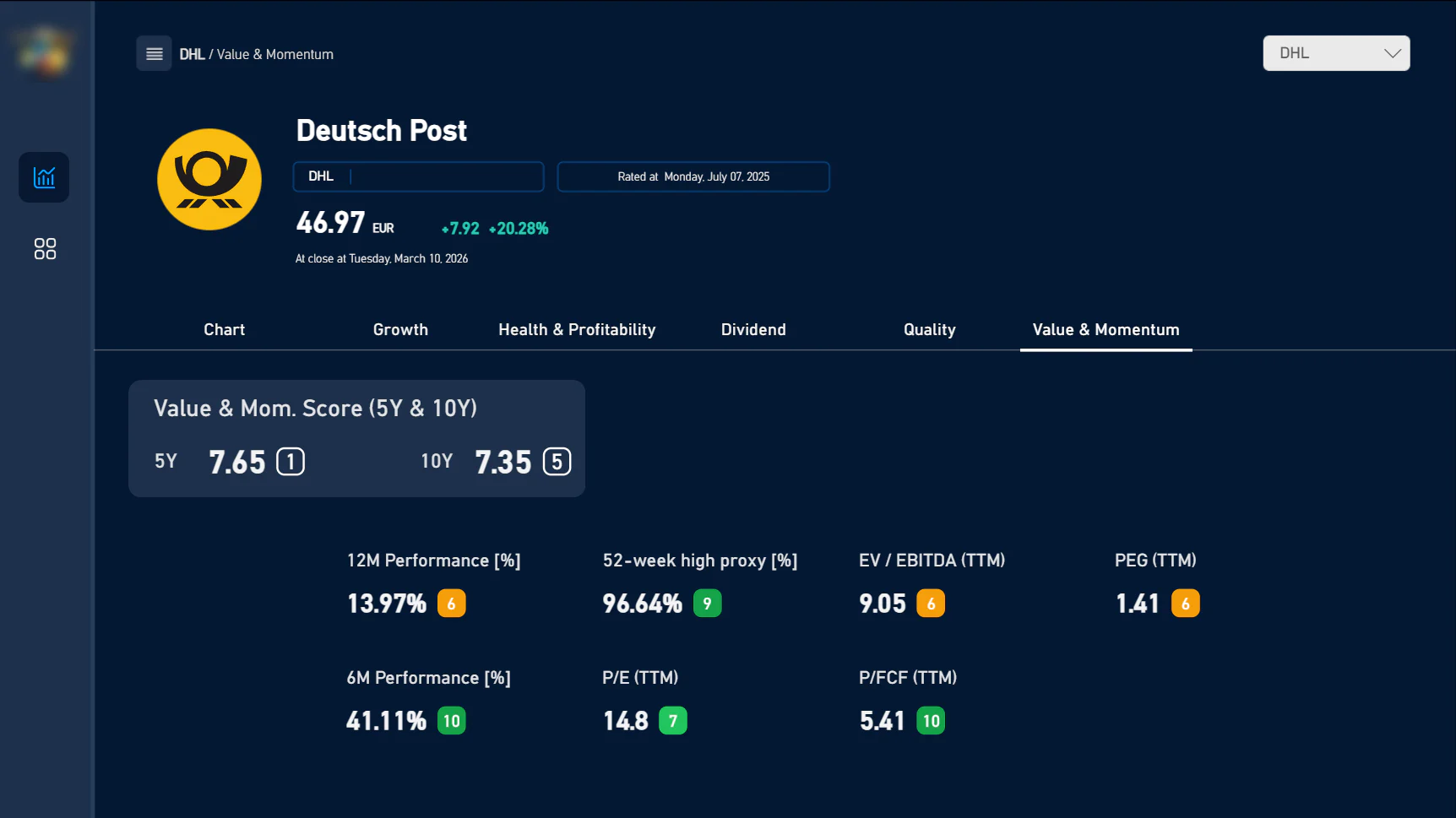Click the Value & Mom. Score card heading
Viewport: 1456px width, 818px height.
pyautogui.click(x=315, y=409)
